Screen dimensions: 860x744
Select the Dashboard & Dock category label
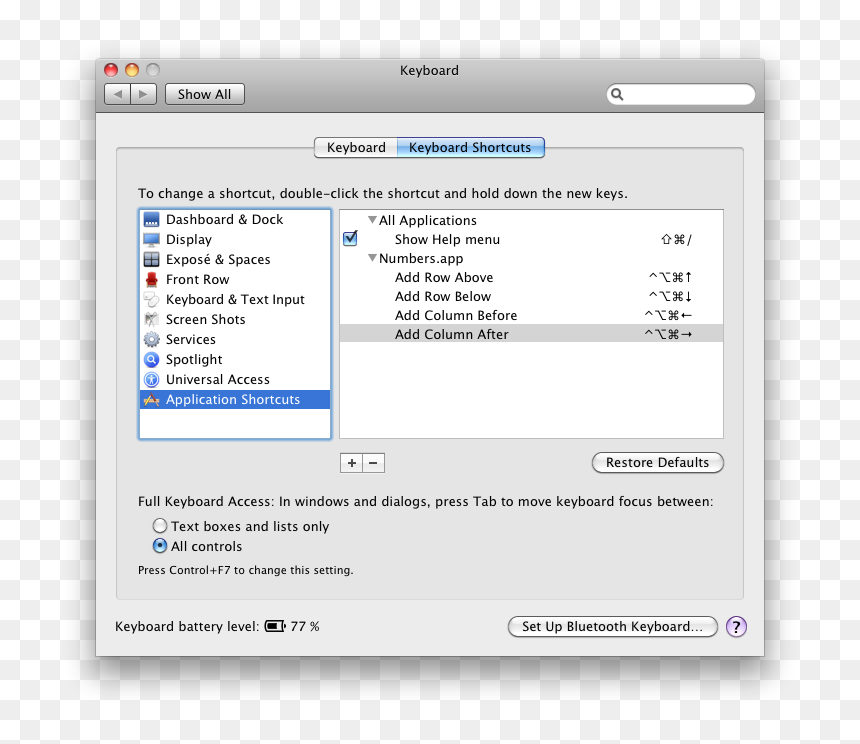(224, 219)
